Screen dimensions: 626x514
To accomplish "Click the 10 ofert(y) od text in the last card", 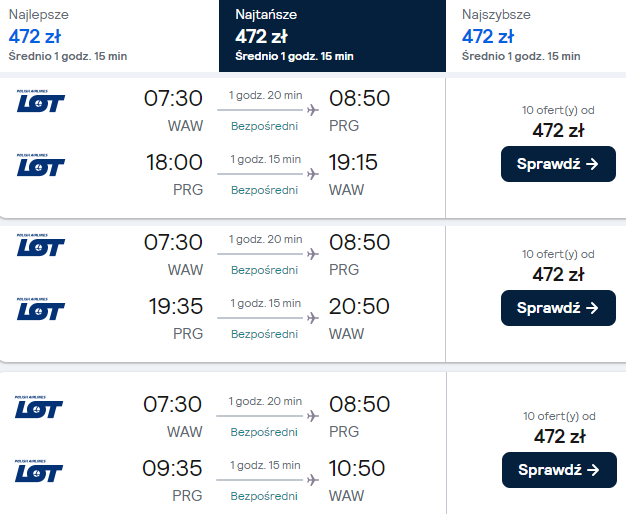I will tap(558, 416).
